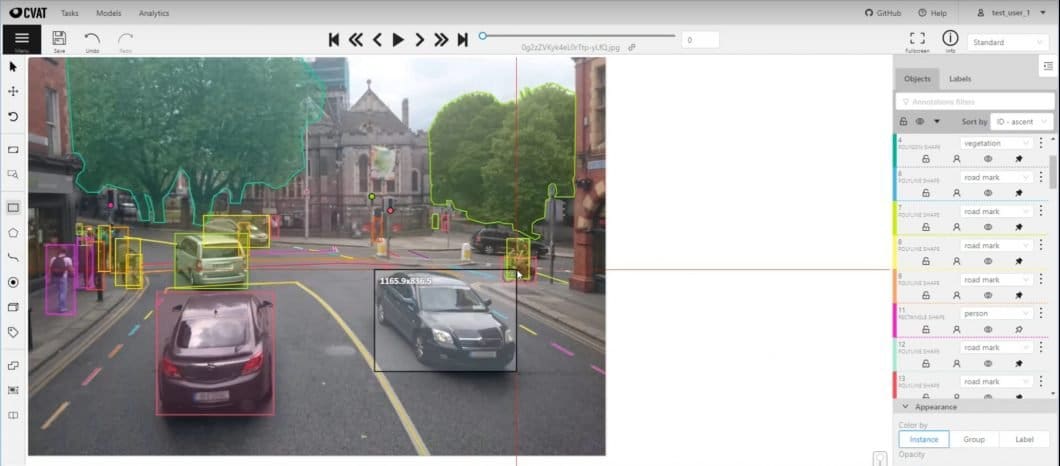The image size is (1060, 466).
Task: Select the tag setup tool
Action: pyautogui.click(x=13, y=332)
